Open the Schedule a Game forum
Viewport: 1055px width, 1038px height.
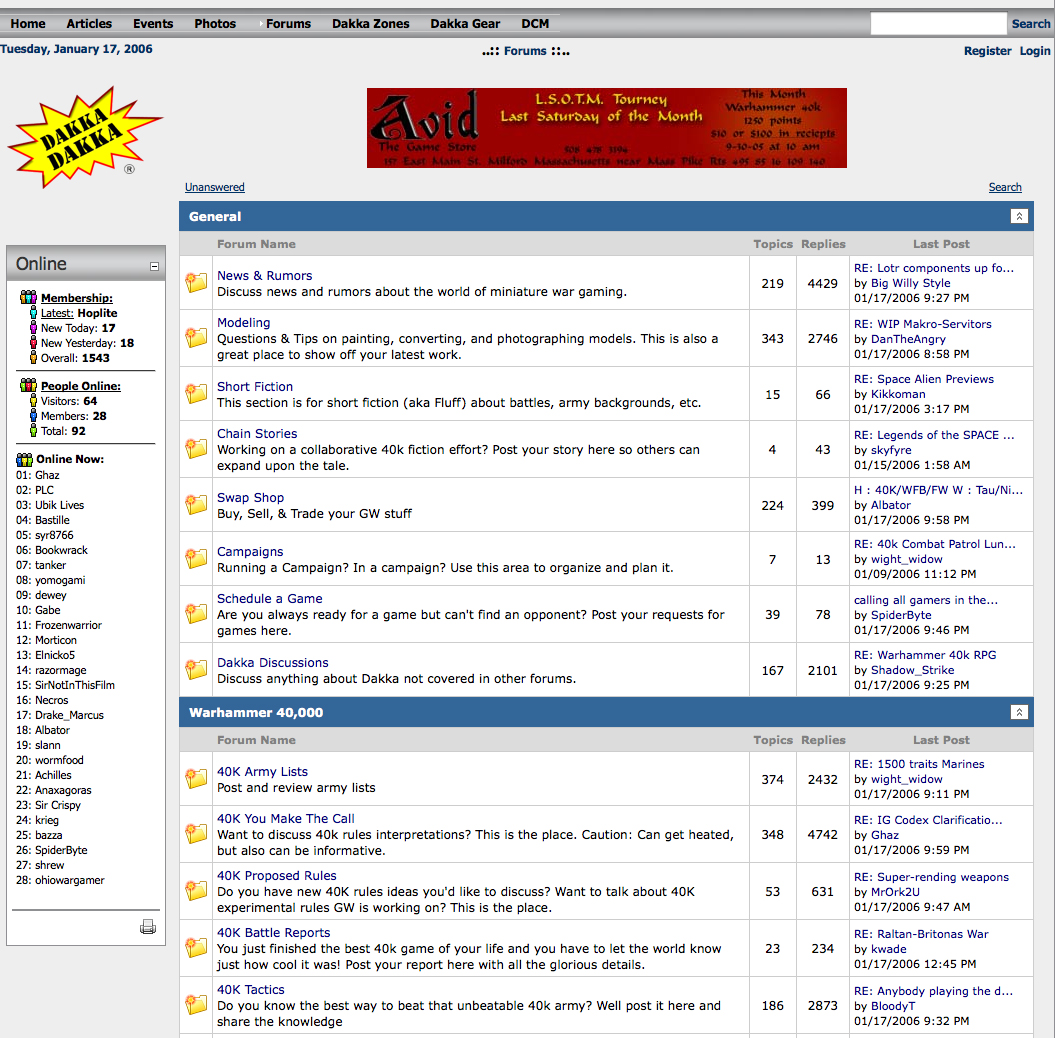269,598
